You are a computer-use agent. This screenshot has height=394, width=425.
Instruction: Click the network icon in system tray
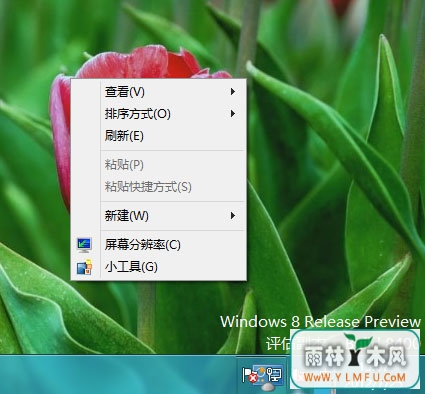[274, 375]
